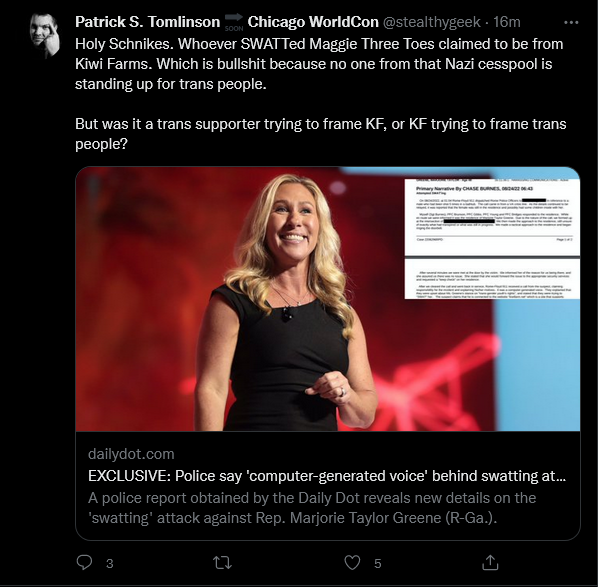Visit the @stealthygeek handle
This screenshot has width=598, height=587.
431,22
